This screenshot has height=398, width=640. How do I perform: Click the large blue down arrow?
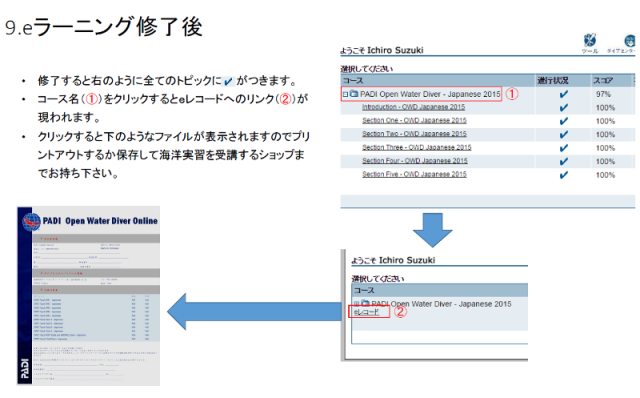coord(433,230)
